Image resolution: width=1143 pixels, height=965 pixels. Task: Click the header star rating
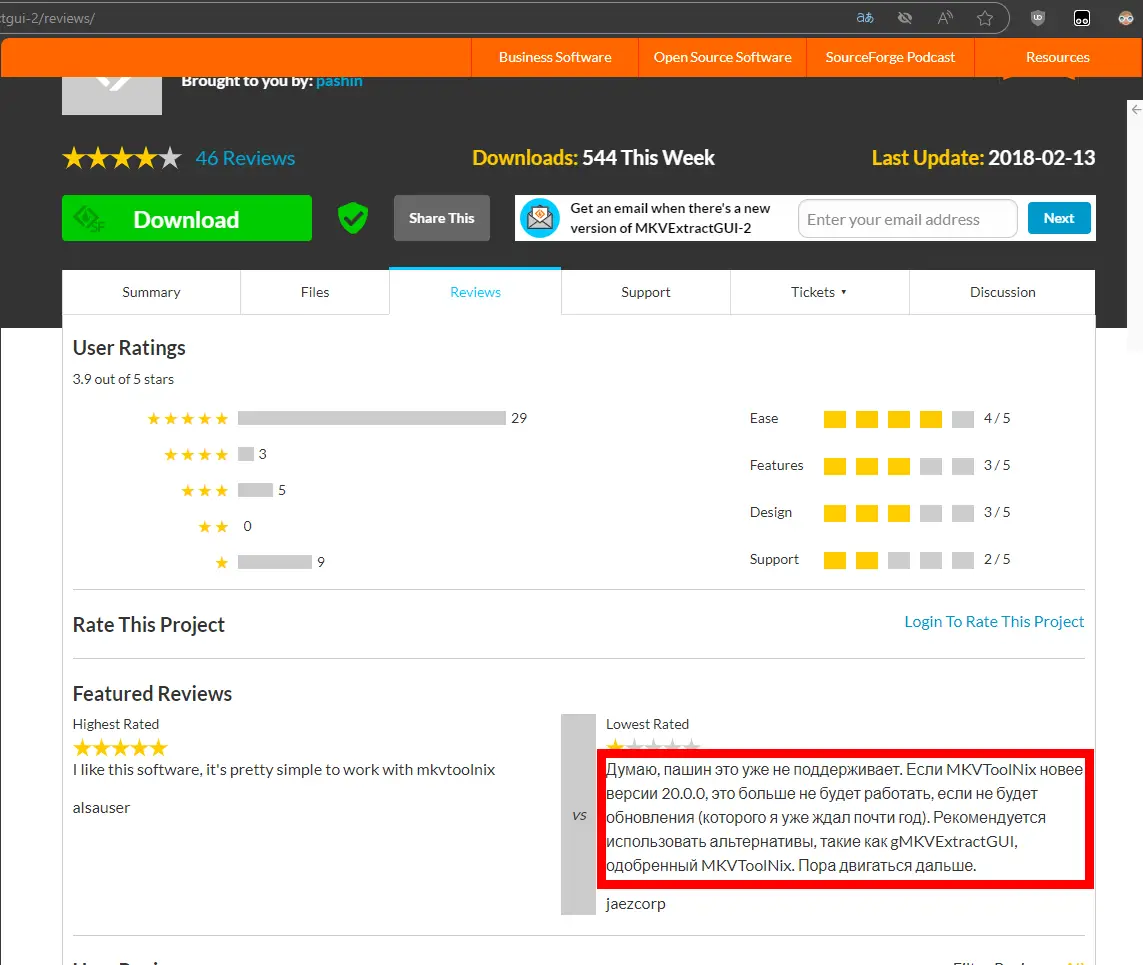122,157
